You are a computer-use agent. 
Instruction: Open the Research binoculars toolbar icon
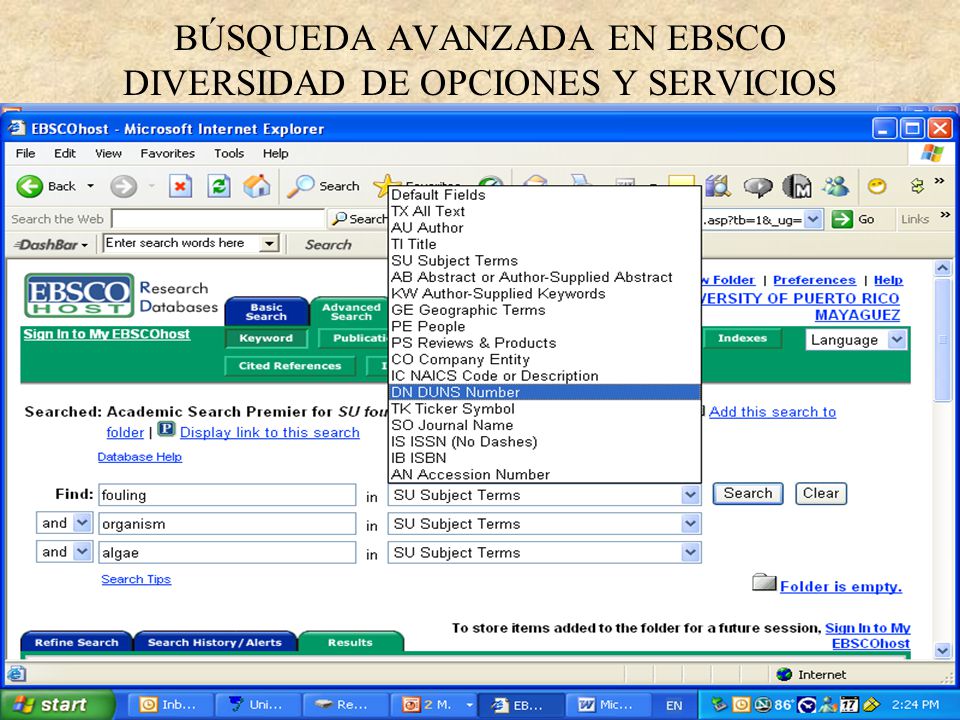718,186
